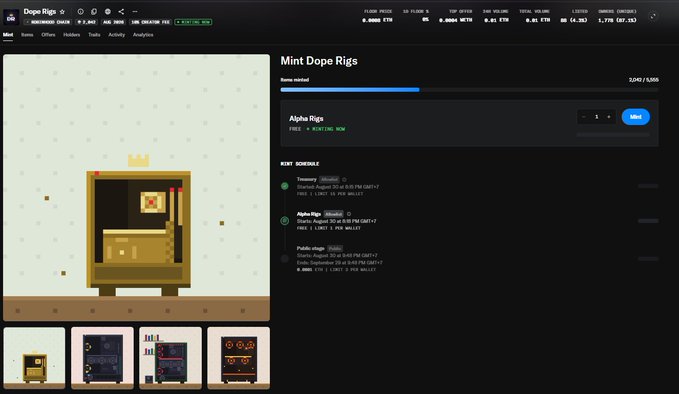Screen dimensions: 679x394
Task: Click the Owners (Unique) stat
Action: (x=617, y=16)
